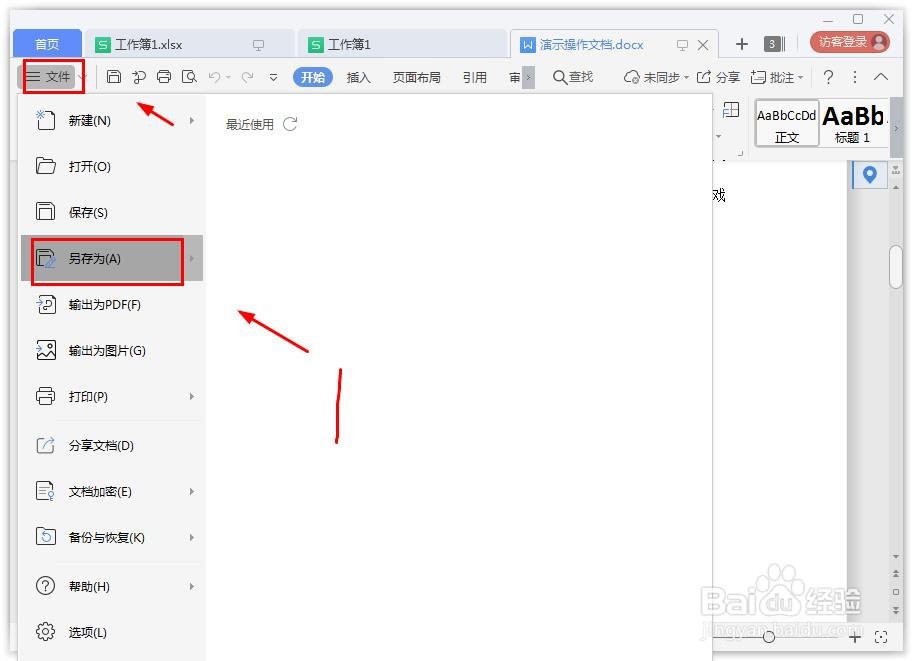Image resolution: width=913 pixels, height=661 pixels.
Task: Switch to the 演示操作文档.docx tab
Action: pos(589,44)
